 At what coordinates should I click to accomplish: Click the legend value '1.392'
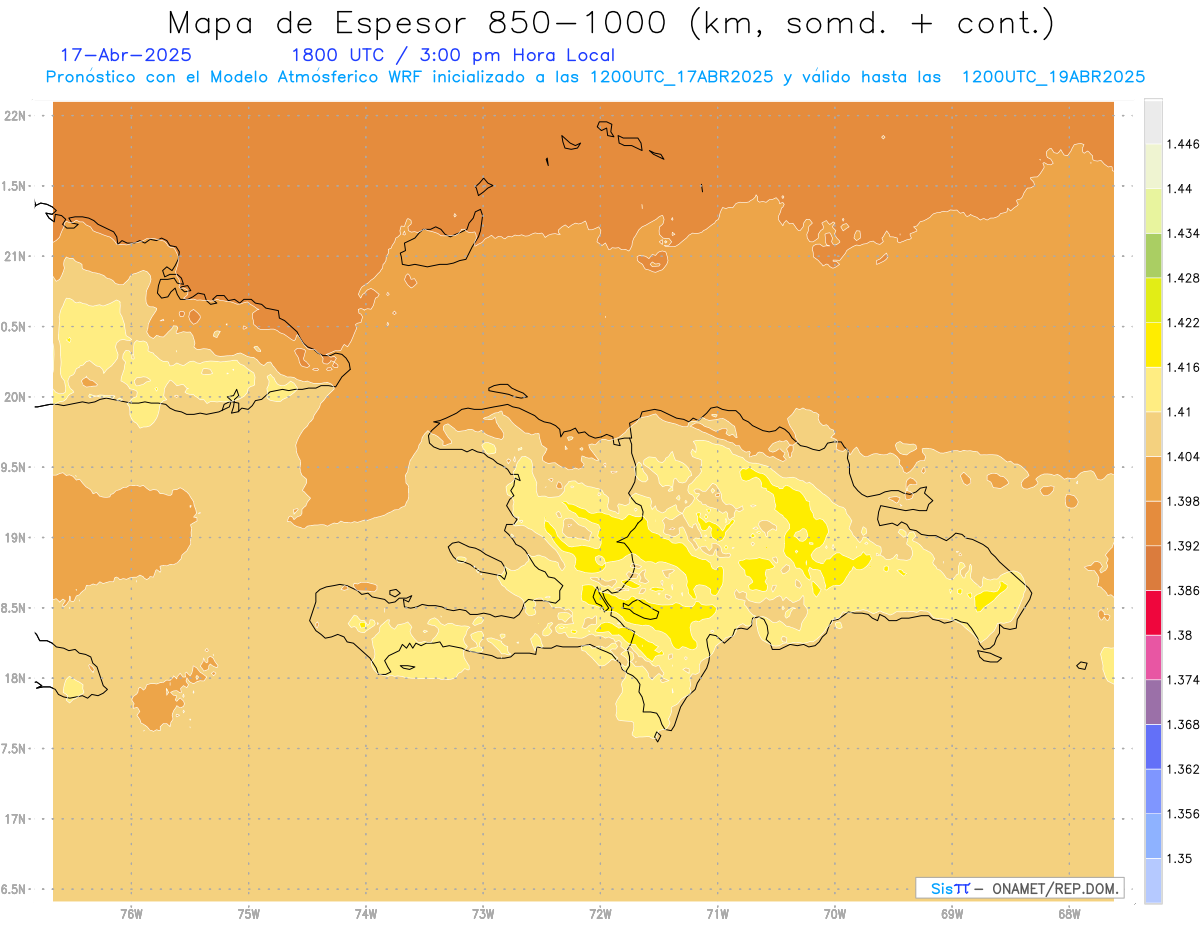click(x=1185, y=546)
